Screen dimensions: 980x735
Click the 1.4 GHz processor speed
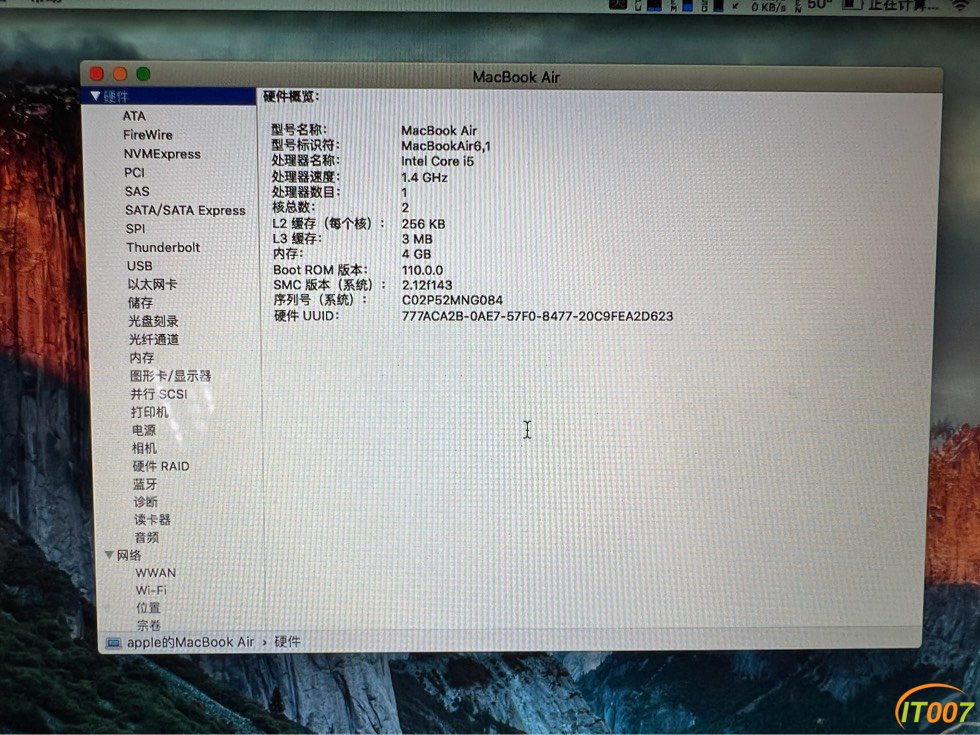424,178
